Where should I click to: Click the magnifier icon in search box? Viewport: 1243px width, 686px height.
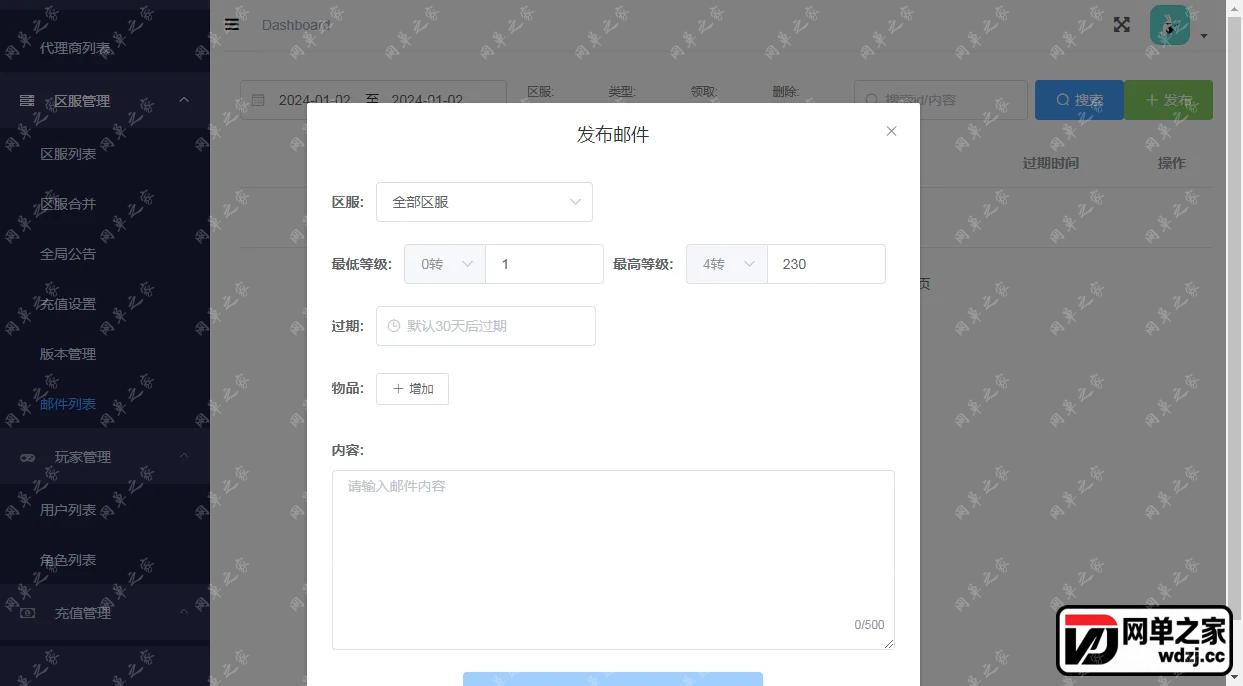(873, 100)
